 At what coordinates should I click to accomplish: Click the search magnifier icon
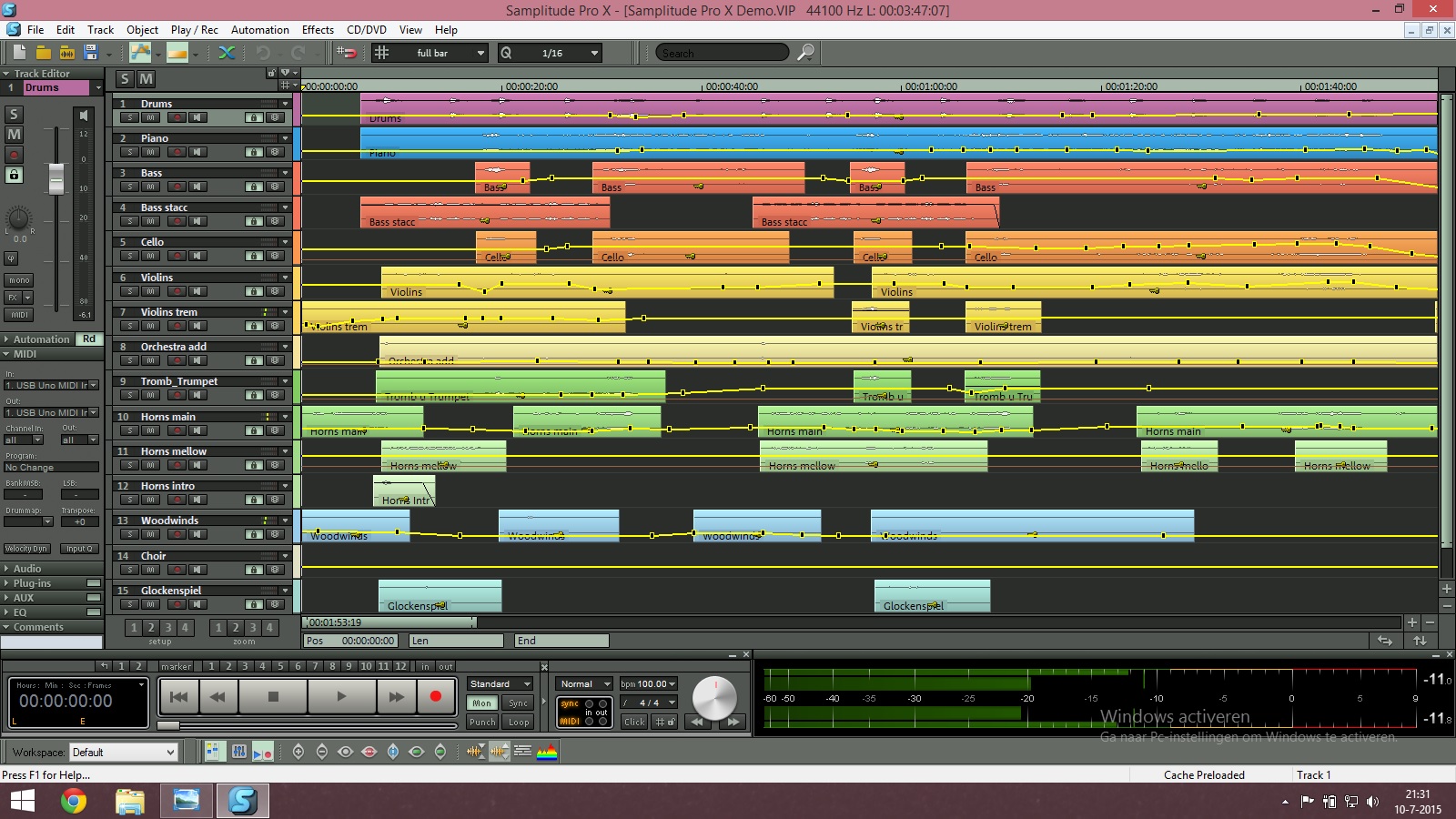tap(805, 53)
